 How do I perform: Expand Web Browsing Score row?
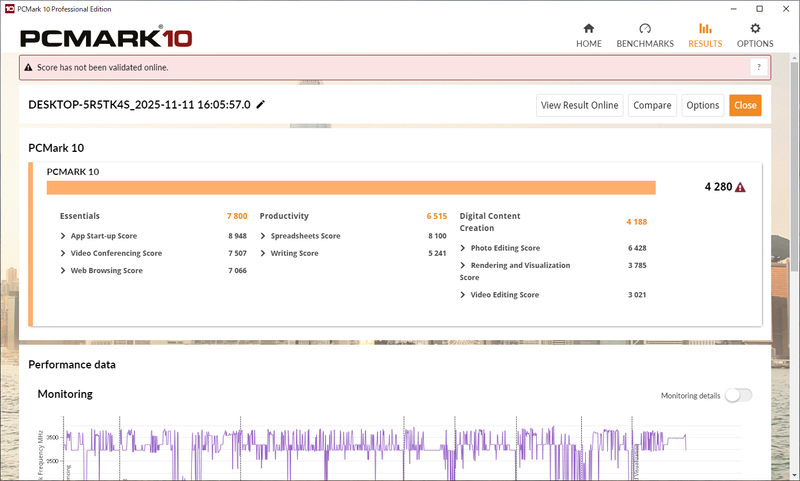[63, 270]
